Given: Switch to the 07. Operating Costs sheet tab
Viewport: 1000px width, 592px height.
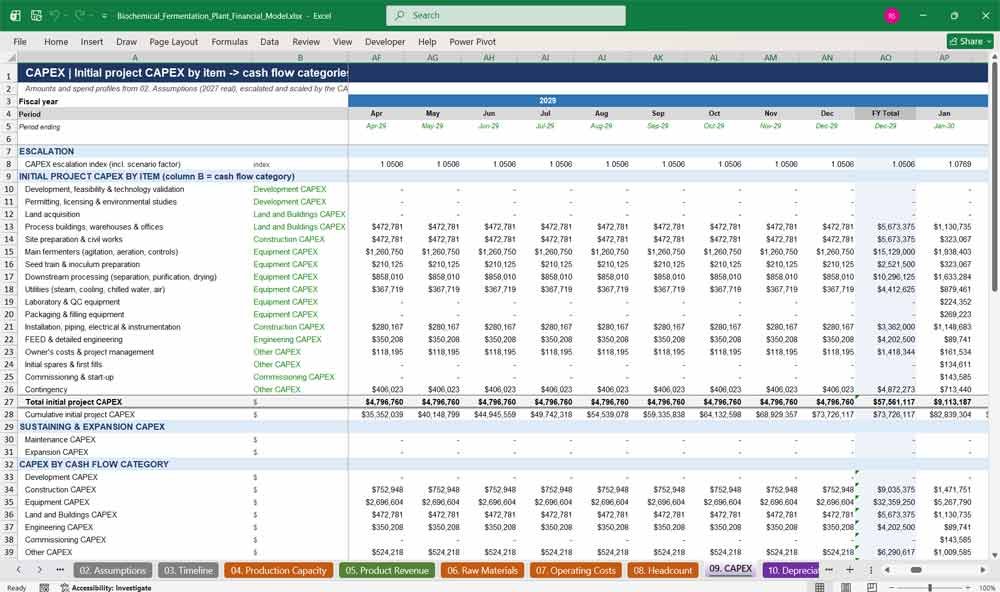Looking at the screenshot, I should pyautogui.click(x=576, y=570).
